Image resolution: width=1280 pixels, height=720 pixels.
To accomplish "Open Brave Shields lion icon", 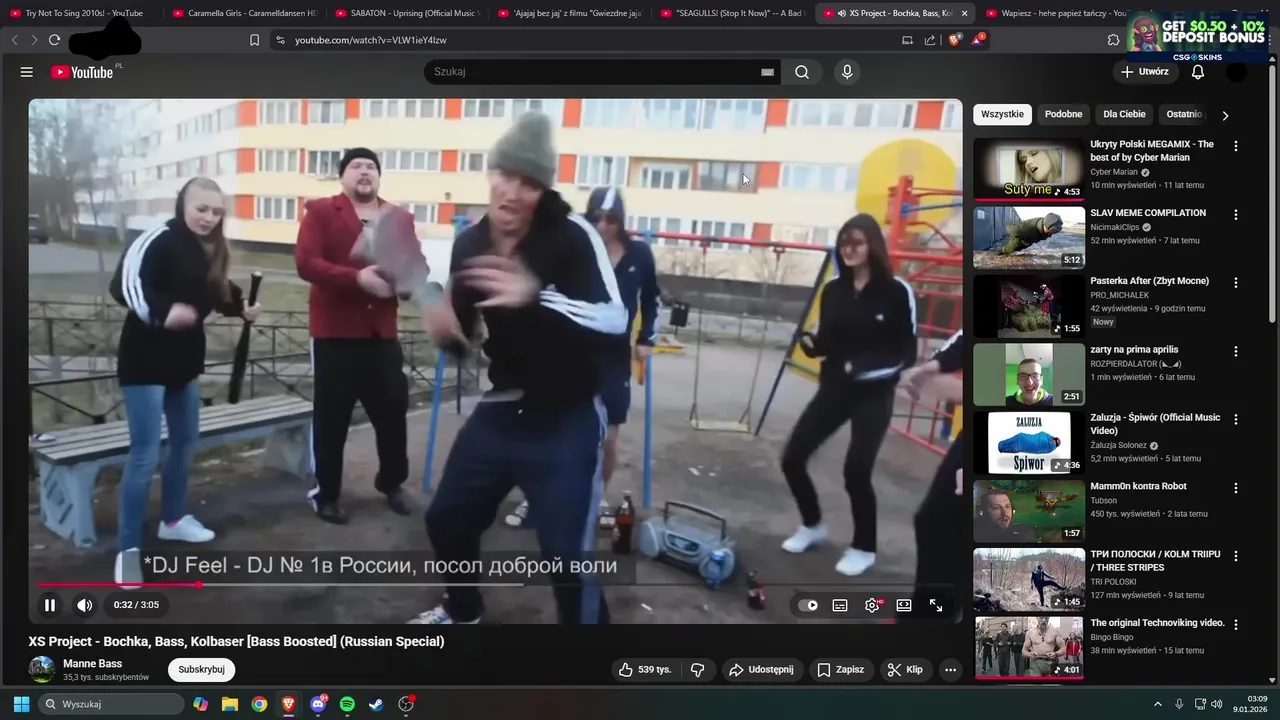I will 954,40.
